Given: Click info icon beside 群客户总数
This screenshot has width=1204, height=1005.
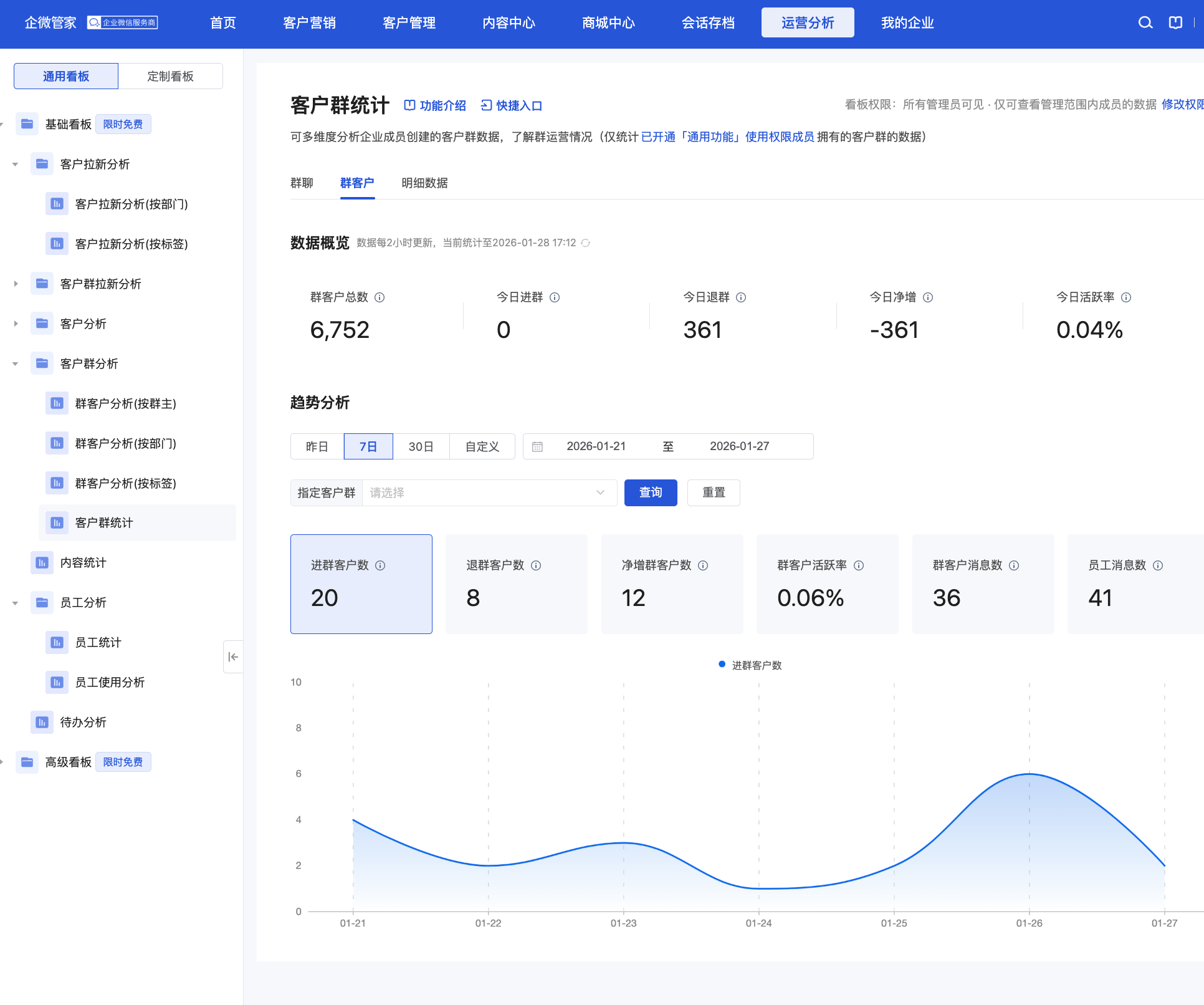Looking at the screenshot, I should (x=380, y=297).
